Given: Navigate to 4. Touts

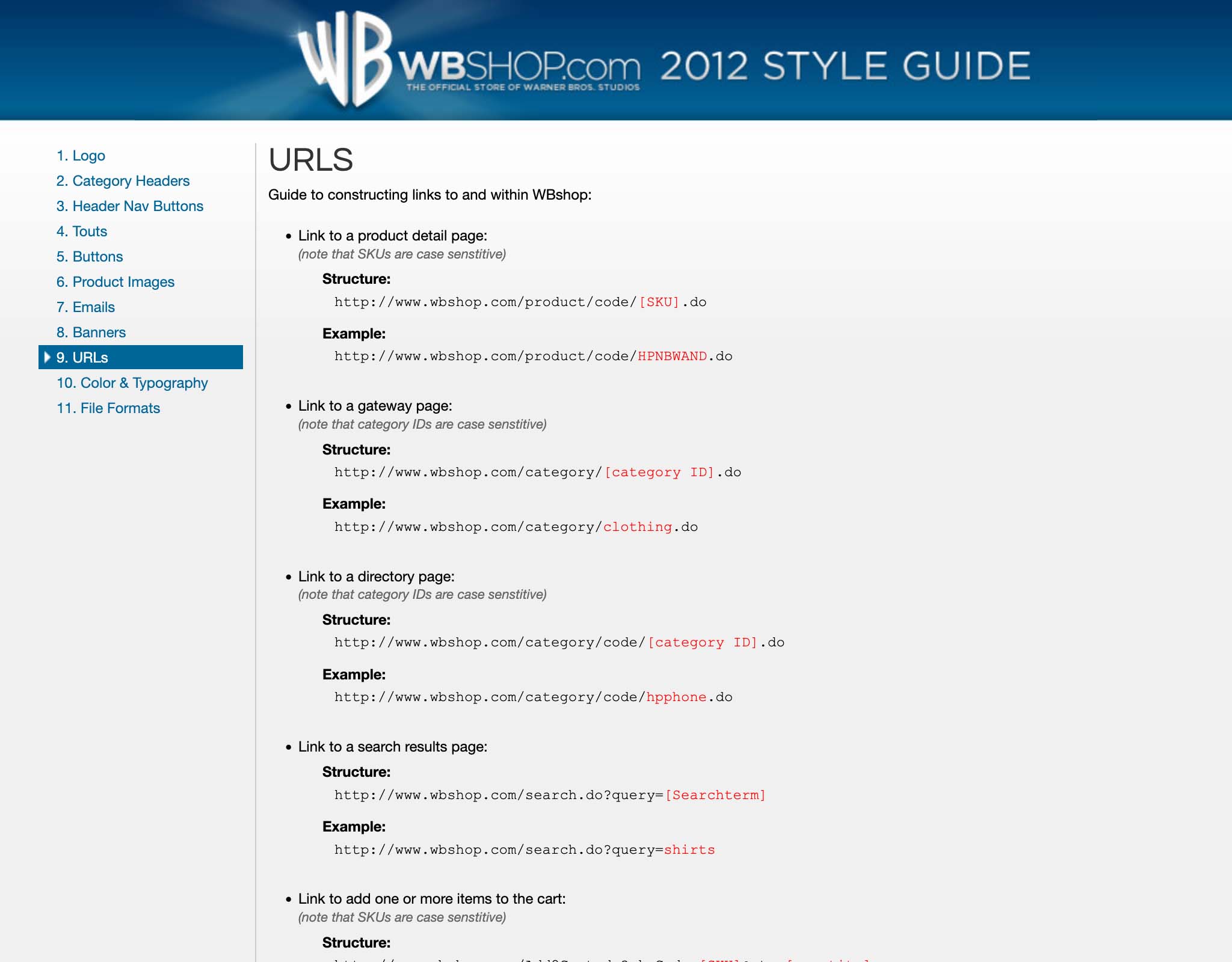Looking at the screenshot, I should (x=82, y=231).
